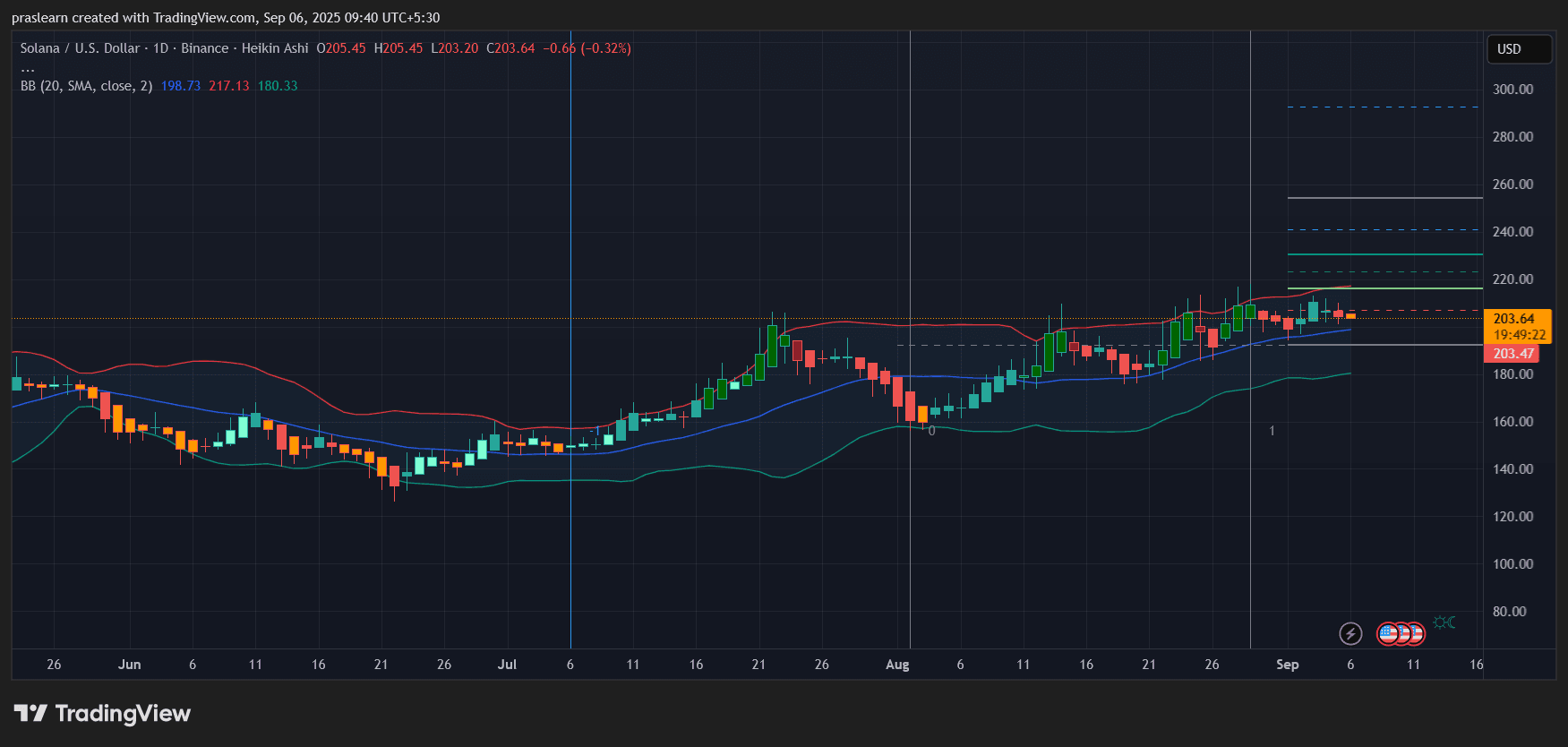
Task: Open the rightmost US flag economic event
Action: (1415, 634)
